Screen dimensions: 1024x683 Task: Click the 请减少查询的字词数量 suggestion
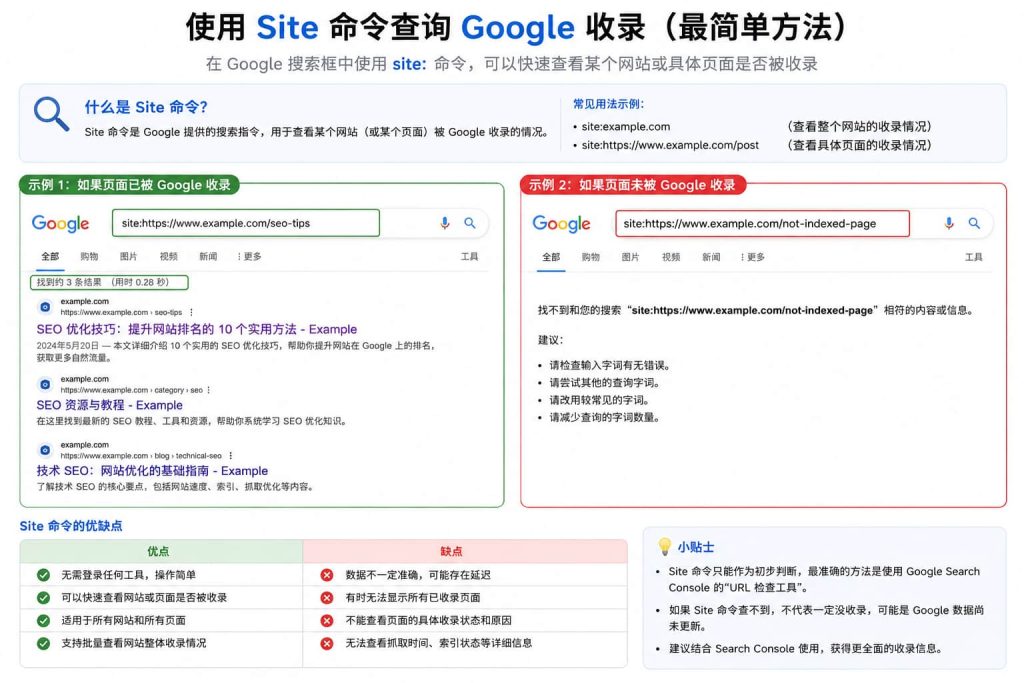[x=605, y=417]
